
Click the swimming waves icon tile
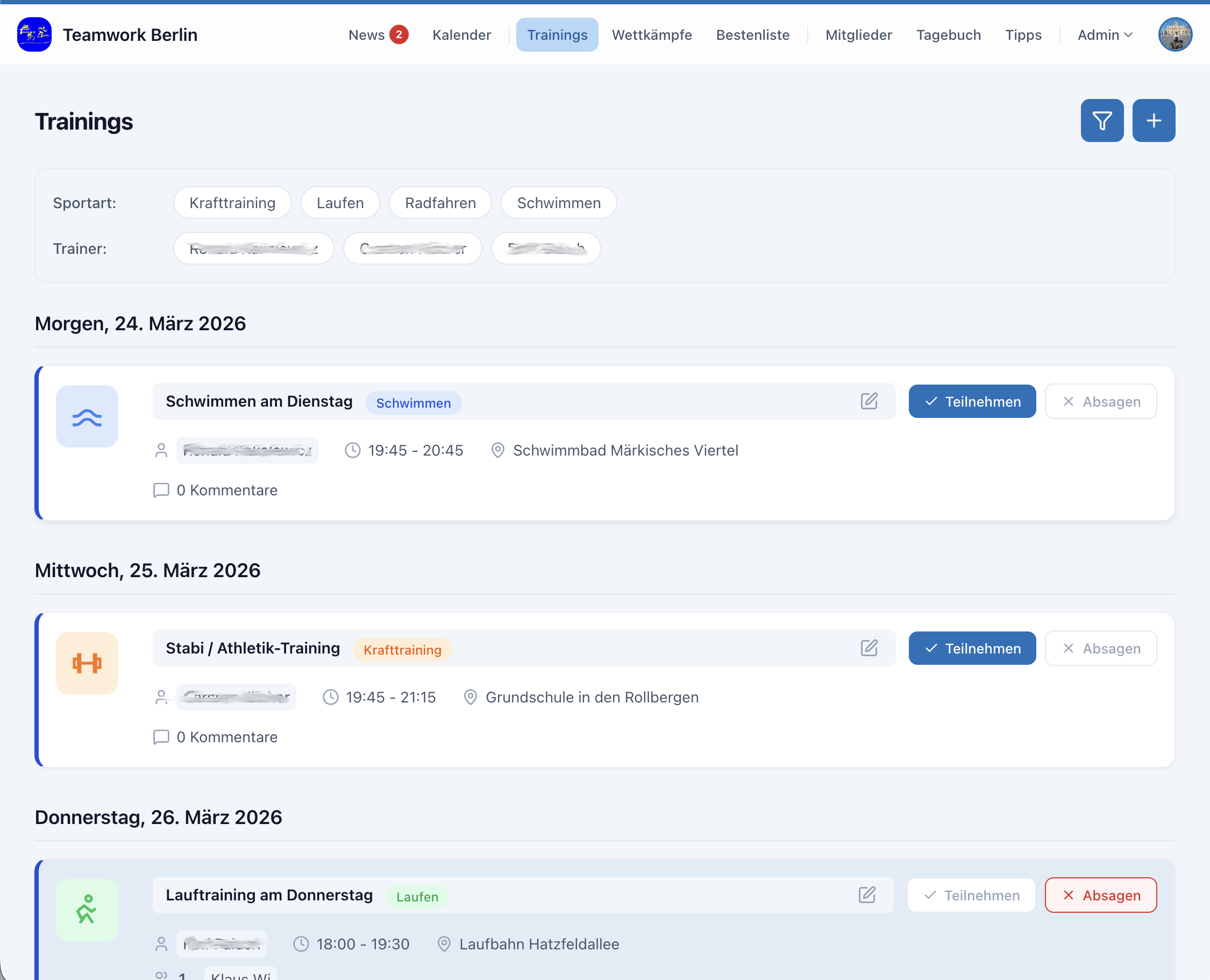87,417
